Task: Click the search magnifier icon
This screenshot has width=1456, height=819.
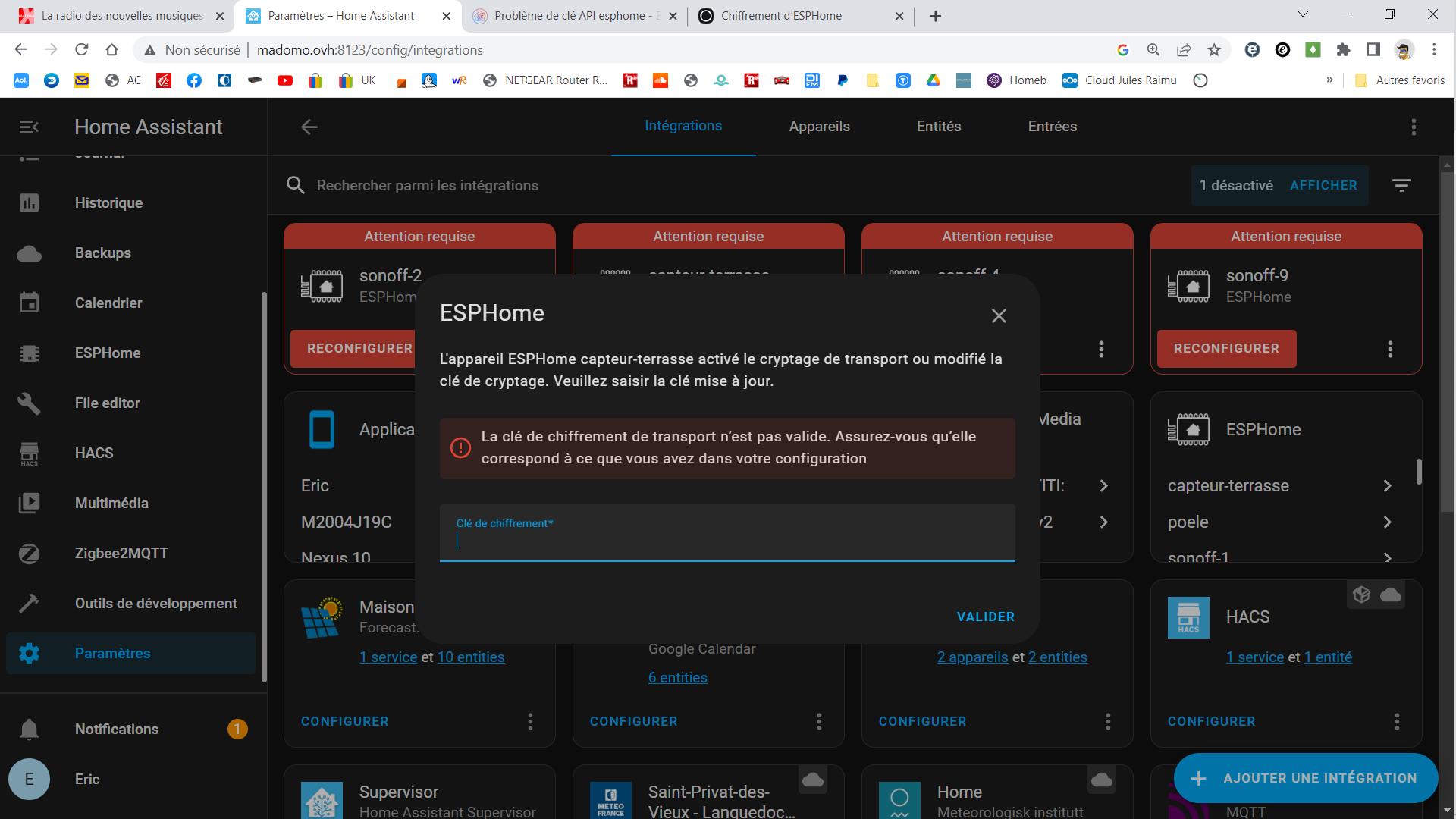Action: click(x=295, y=185)
